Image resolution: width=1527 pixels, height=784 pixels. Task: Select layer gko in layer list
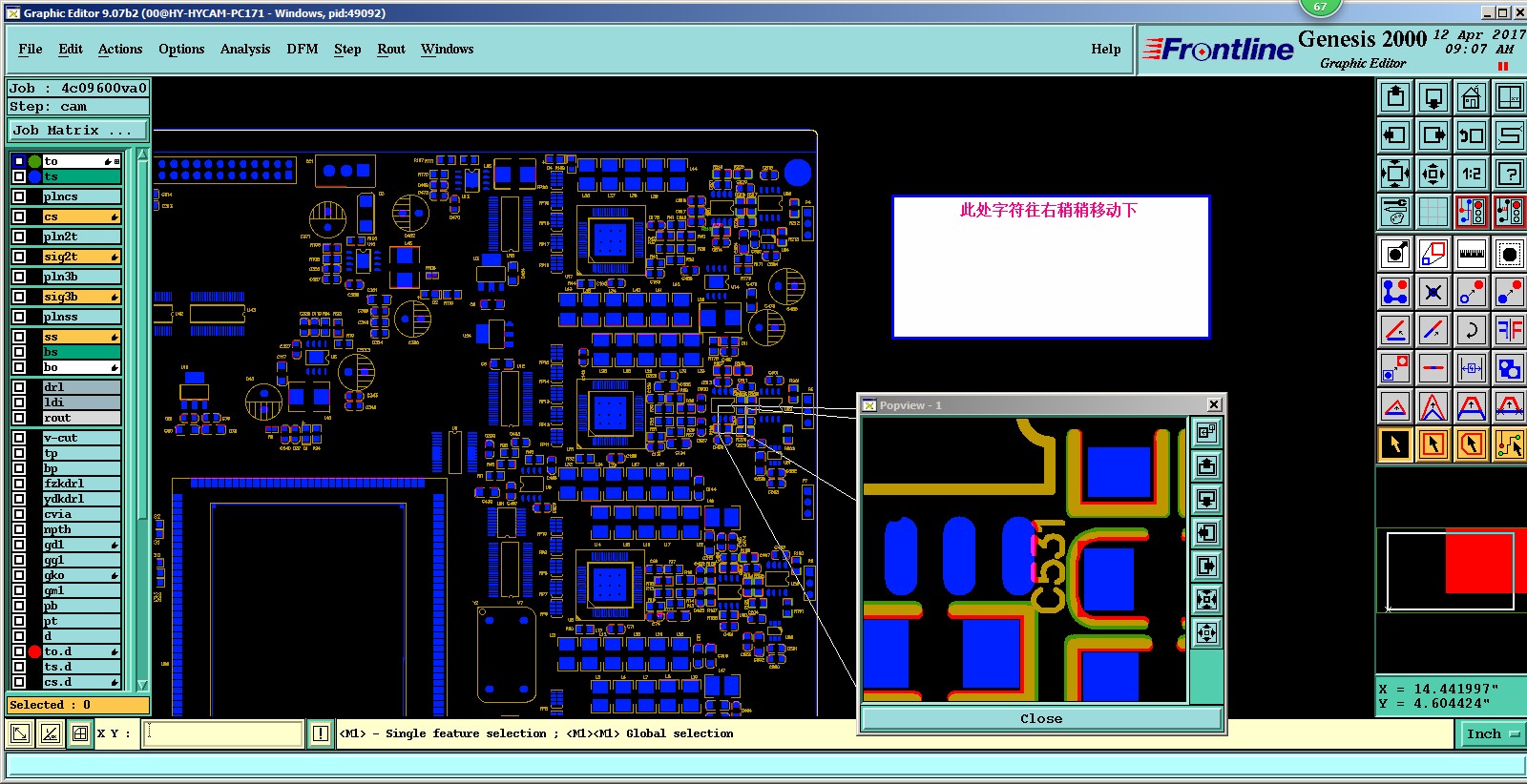82,575
